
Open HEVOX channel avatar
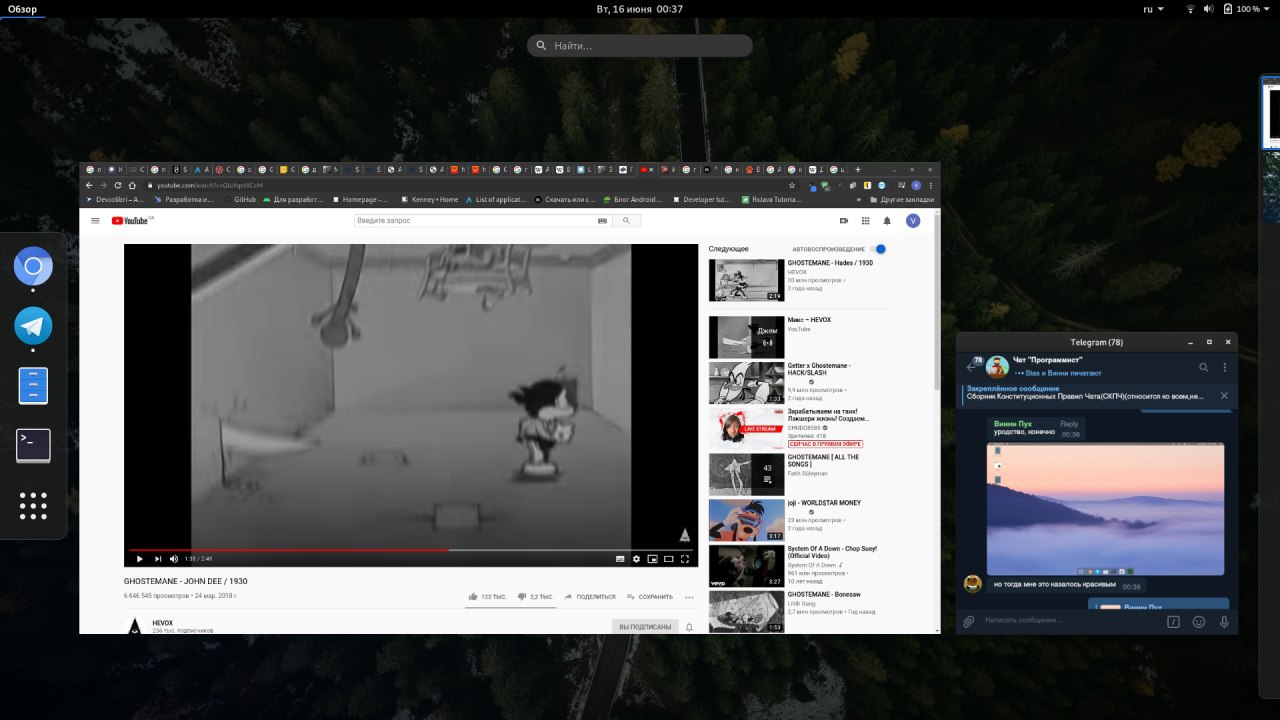(x=134, y=626)
